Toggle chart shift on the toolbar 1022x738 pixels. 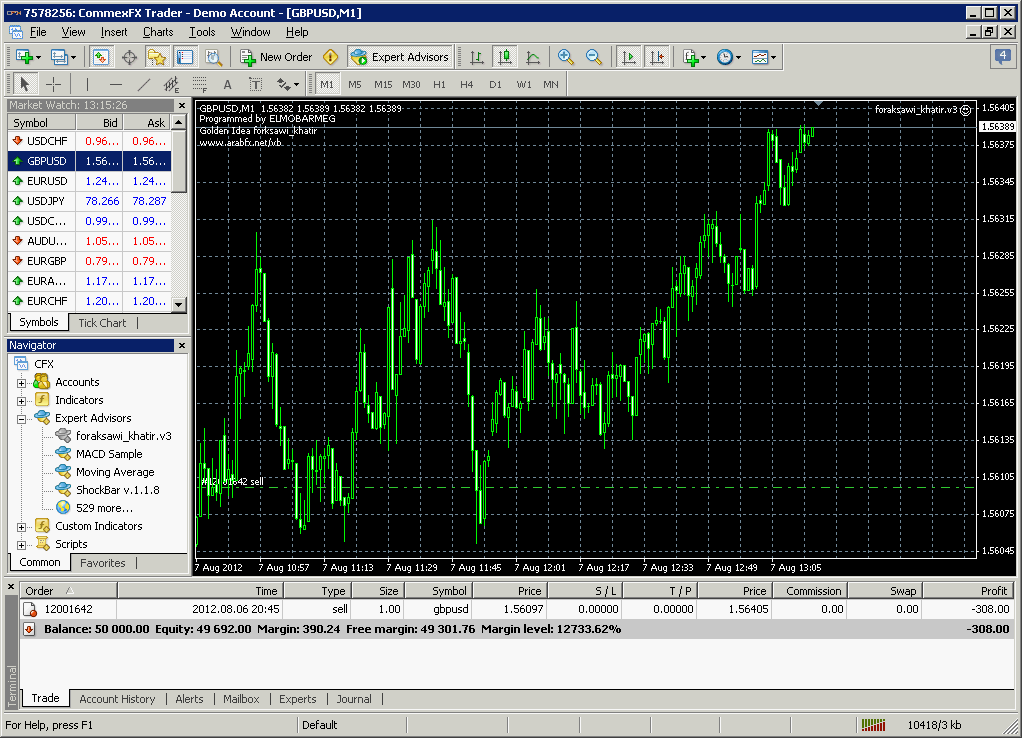tap(656, 57)
